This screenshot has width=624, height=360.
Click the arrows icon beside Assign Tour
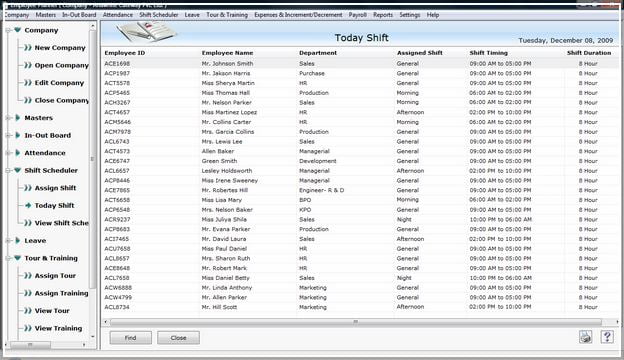(28, 275)
